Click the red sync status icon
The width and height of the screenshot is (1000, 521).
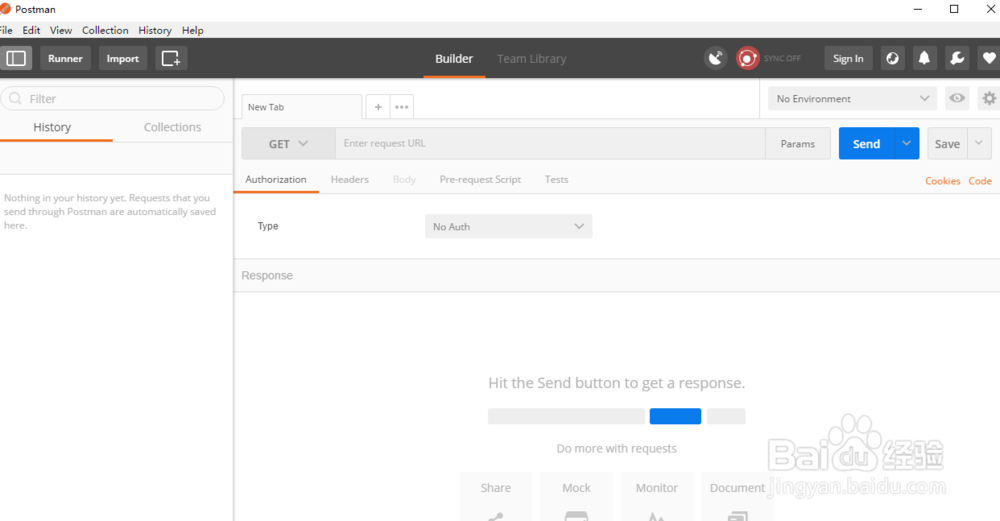point(747,58)
